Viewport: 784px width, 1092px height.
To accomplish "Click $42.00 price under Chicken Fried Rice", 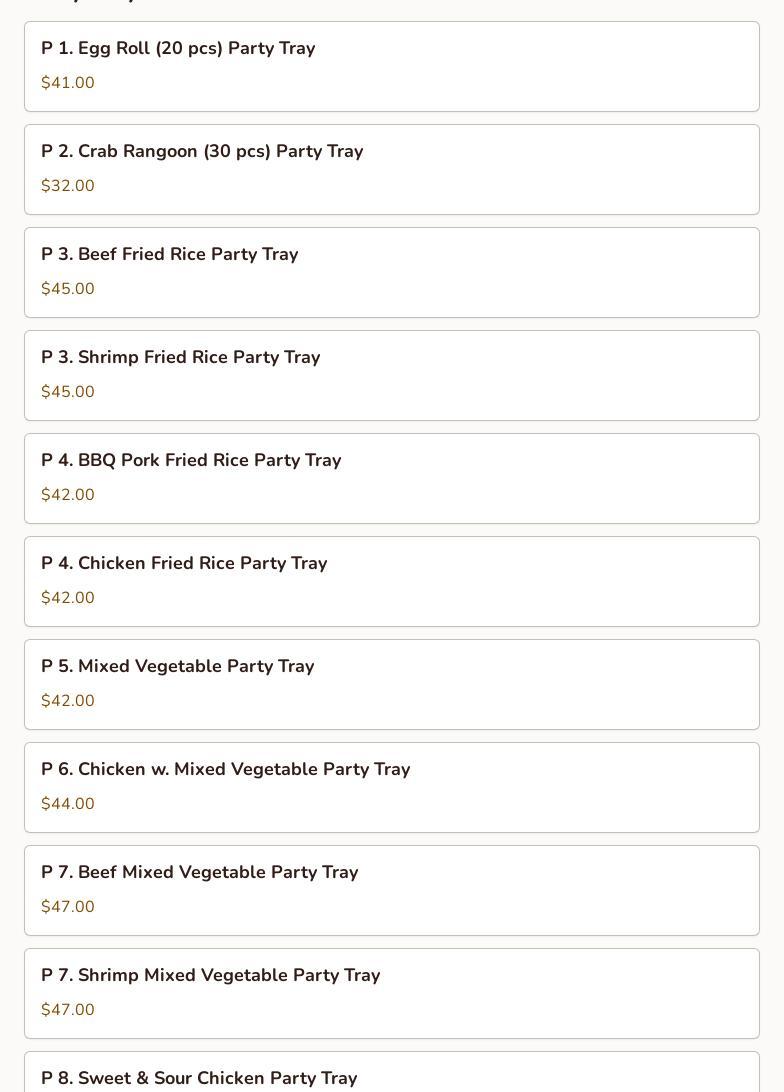I will point(68,598).
